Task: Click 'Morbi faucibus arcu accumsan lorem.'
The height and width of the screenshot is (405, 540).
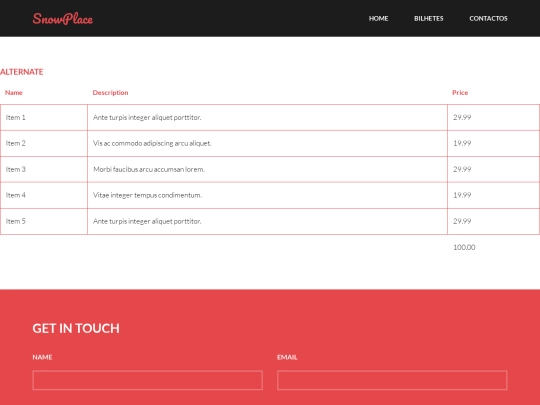Action: [149, 169]
